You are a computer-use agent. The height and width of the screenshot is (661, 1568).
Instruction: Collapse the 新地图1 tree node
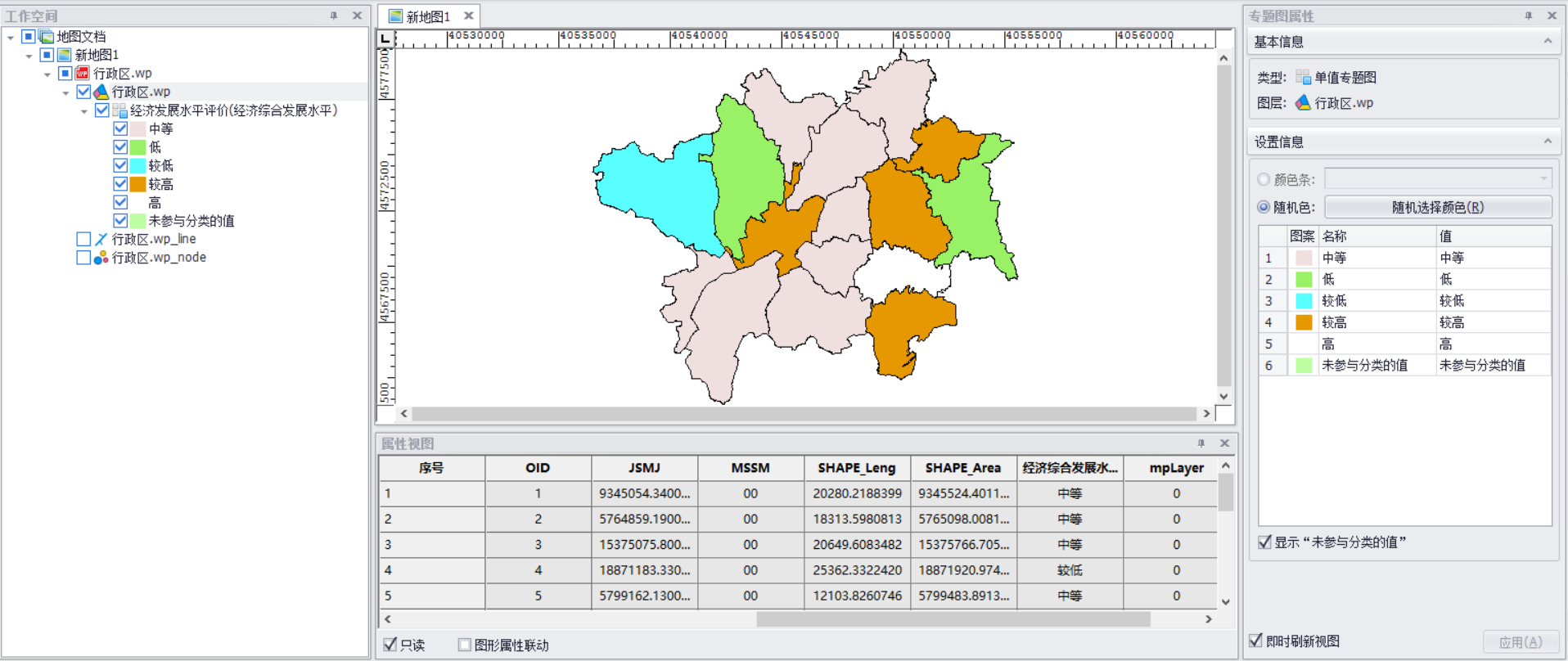pos(29,56)
